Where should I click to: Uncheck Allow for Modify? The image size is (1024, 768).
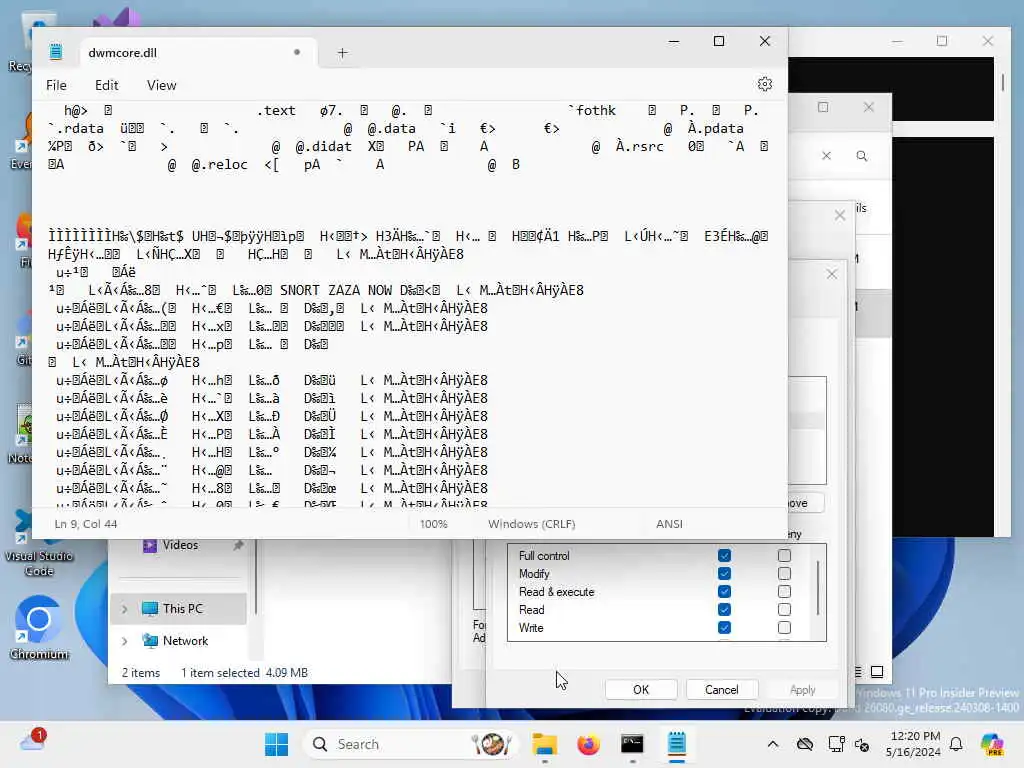[724, 573]
